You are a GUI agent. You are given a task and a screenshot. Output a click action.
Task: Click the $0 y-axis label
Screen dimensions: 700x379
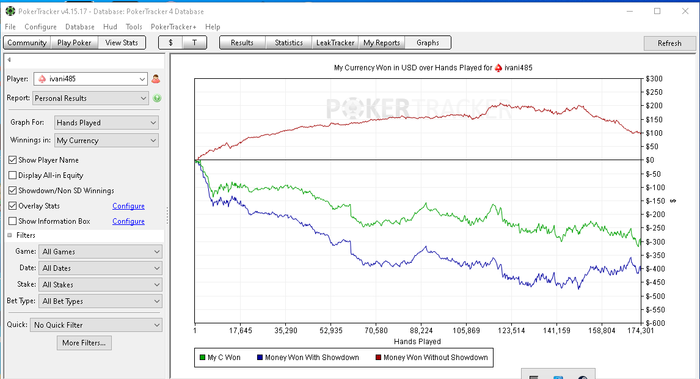(x=650, y=160)
